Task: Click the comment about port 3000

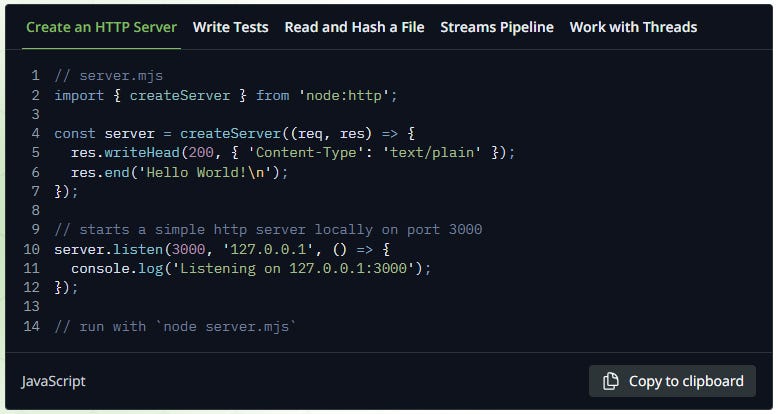Action: (268, 229)
